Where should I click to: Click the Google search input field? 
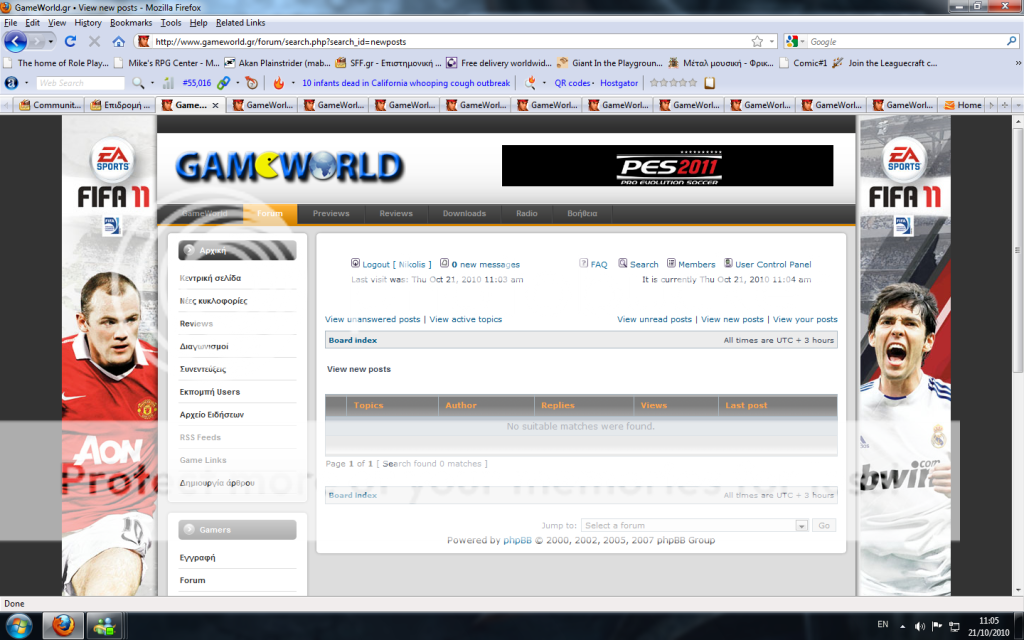(906, 41)
